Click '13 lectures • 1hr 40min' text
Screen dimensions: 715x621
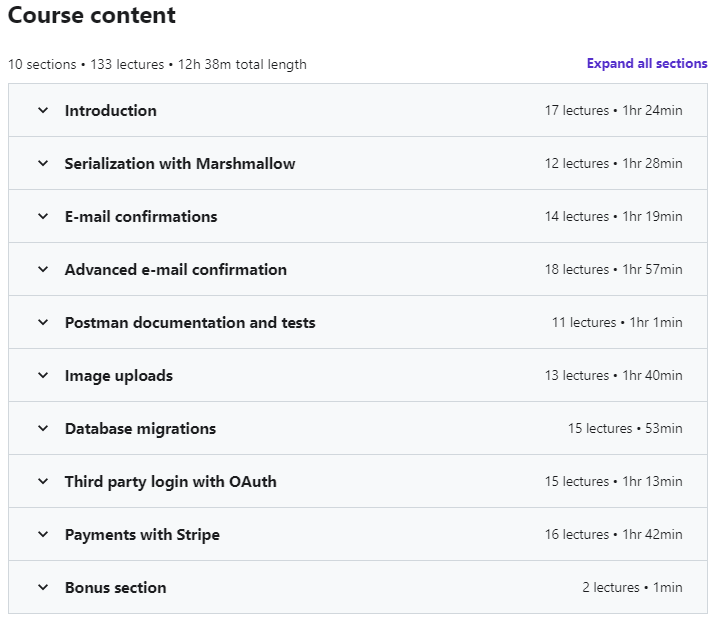click(613, 375)
